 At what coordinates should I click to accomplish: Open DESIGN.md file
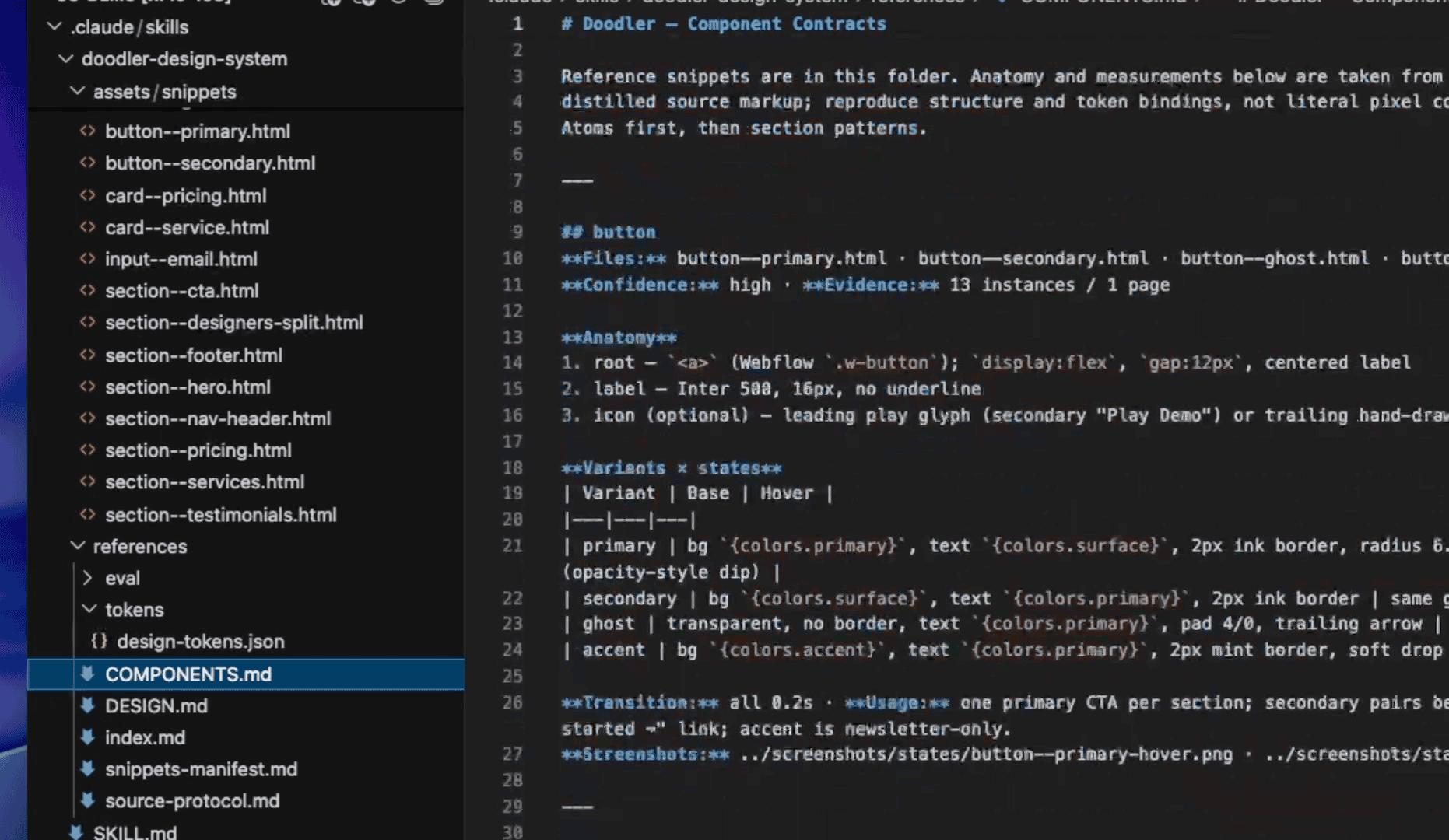tap(156, 706)
